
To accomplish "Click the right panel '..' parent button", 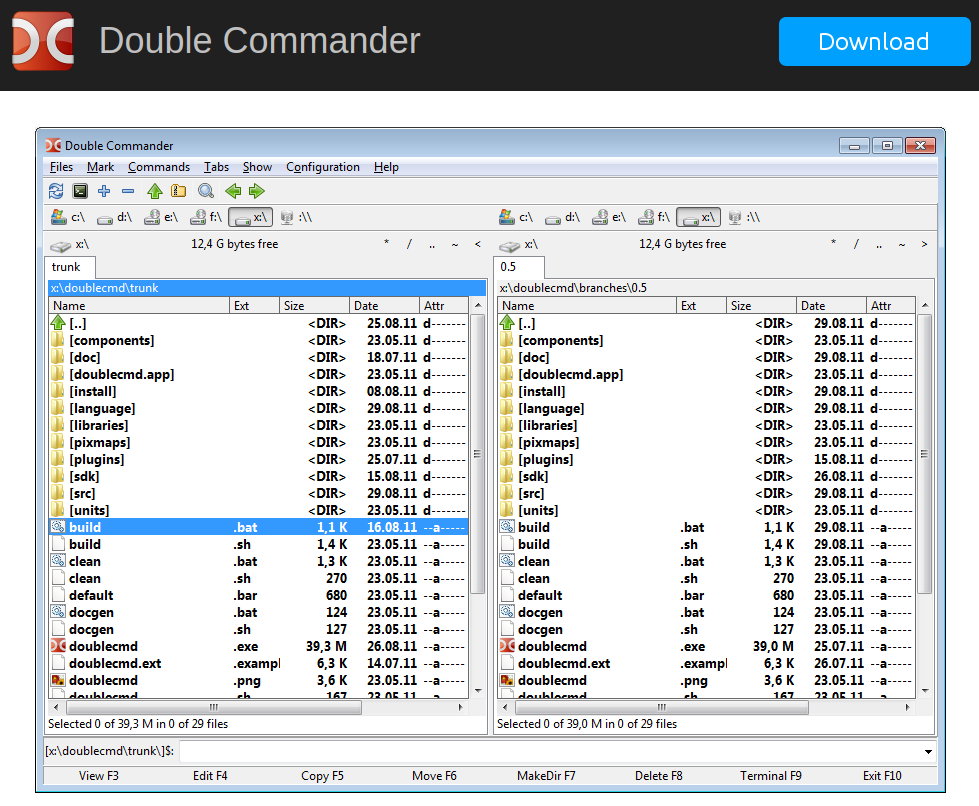I will (x=879, y=244).
